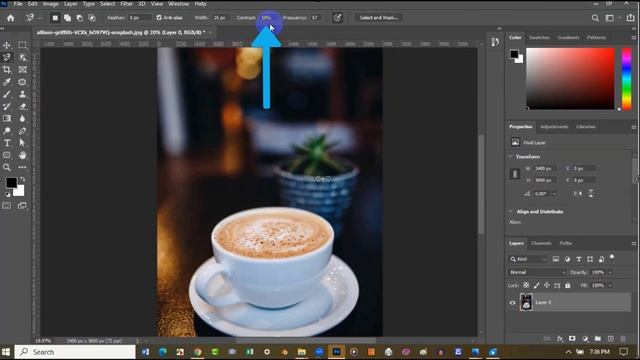The image size is (640, 360).
Task: Select the Rectangle shape tool
Action: click(7, 155)
